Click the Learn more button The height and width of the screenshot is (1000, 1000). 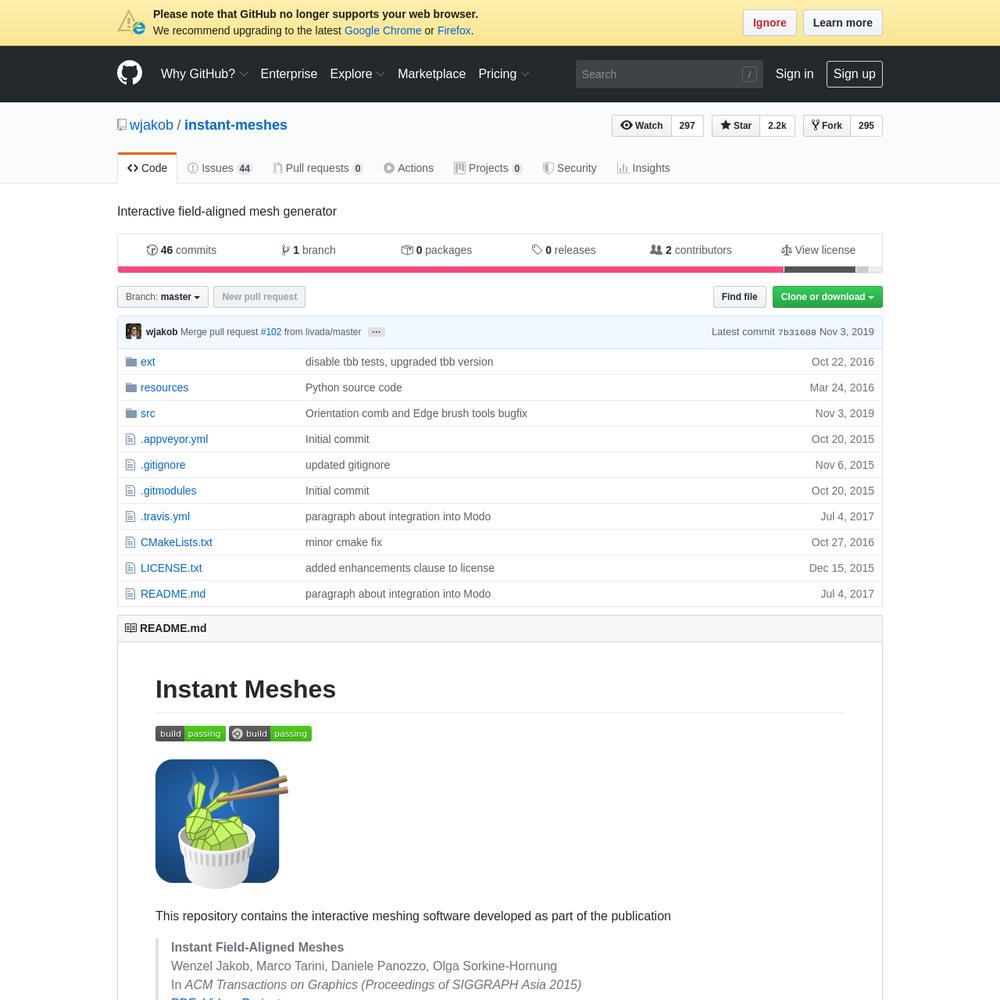pos(842,23)
